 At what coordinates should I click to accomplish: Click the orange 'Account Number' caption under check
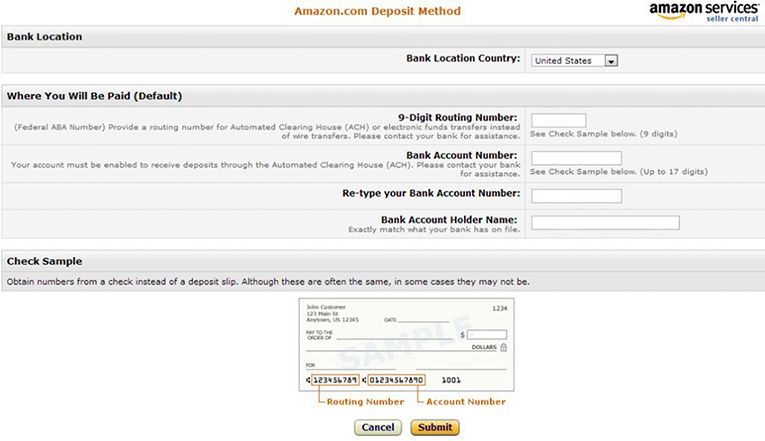coord(466,402)
